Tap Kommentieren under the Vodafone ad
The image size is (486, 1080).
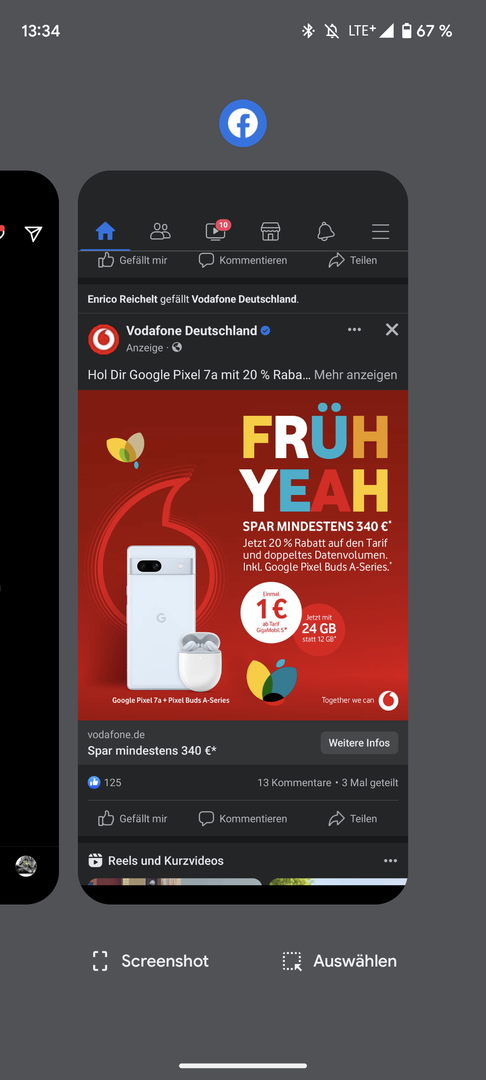[243, 818]
